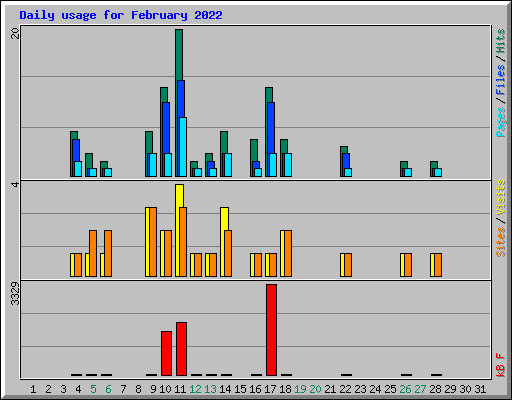Select the red KB bar for day 17
512x400 pixels.
point(271,330)
